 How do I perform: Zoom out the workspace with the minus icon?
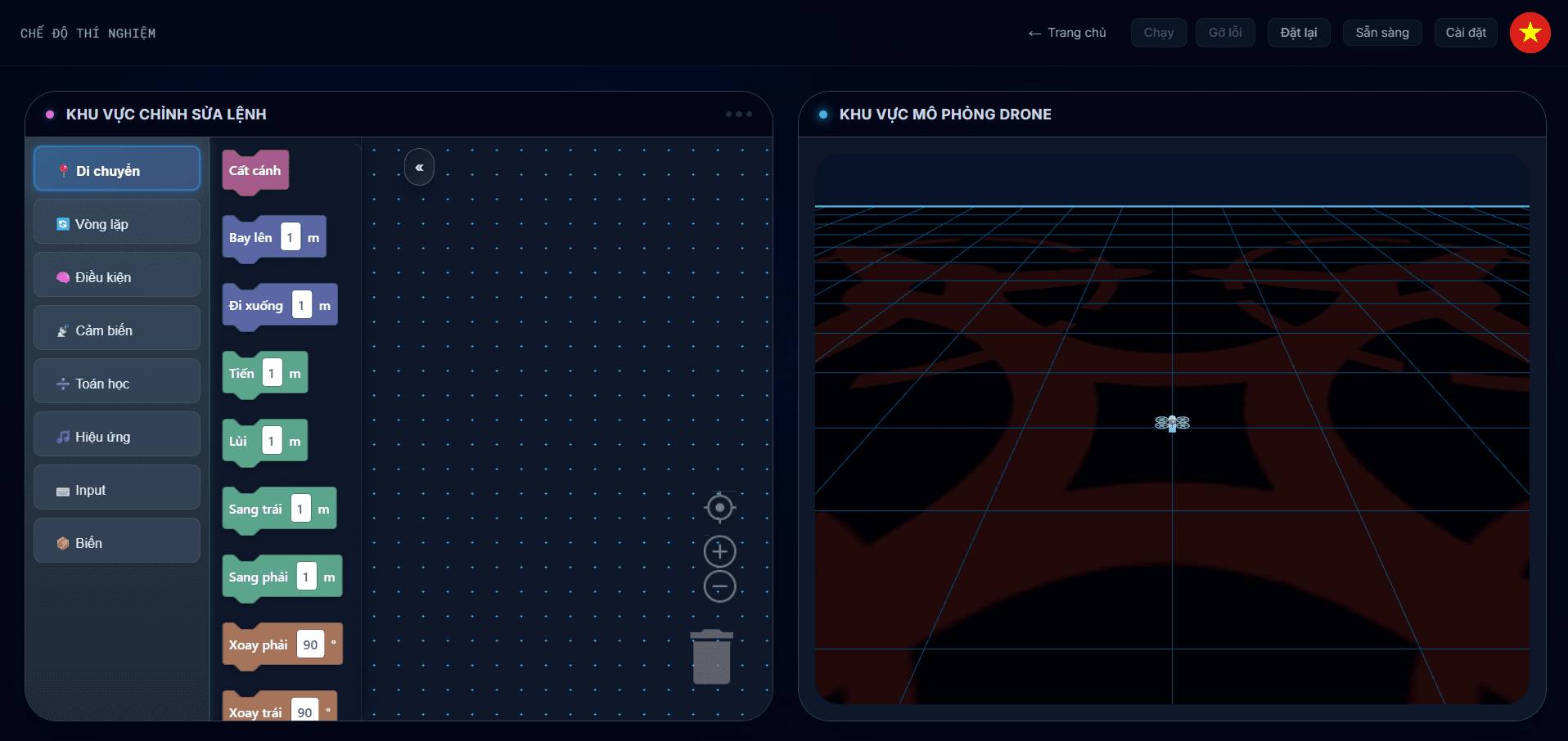(720, 586)
